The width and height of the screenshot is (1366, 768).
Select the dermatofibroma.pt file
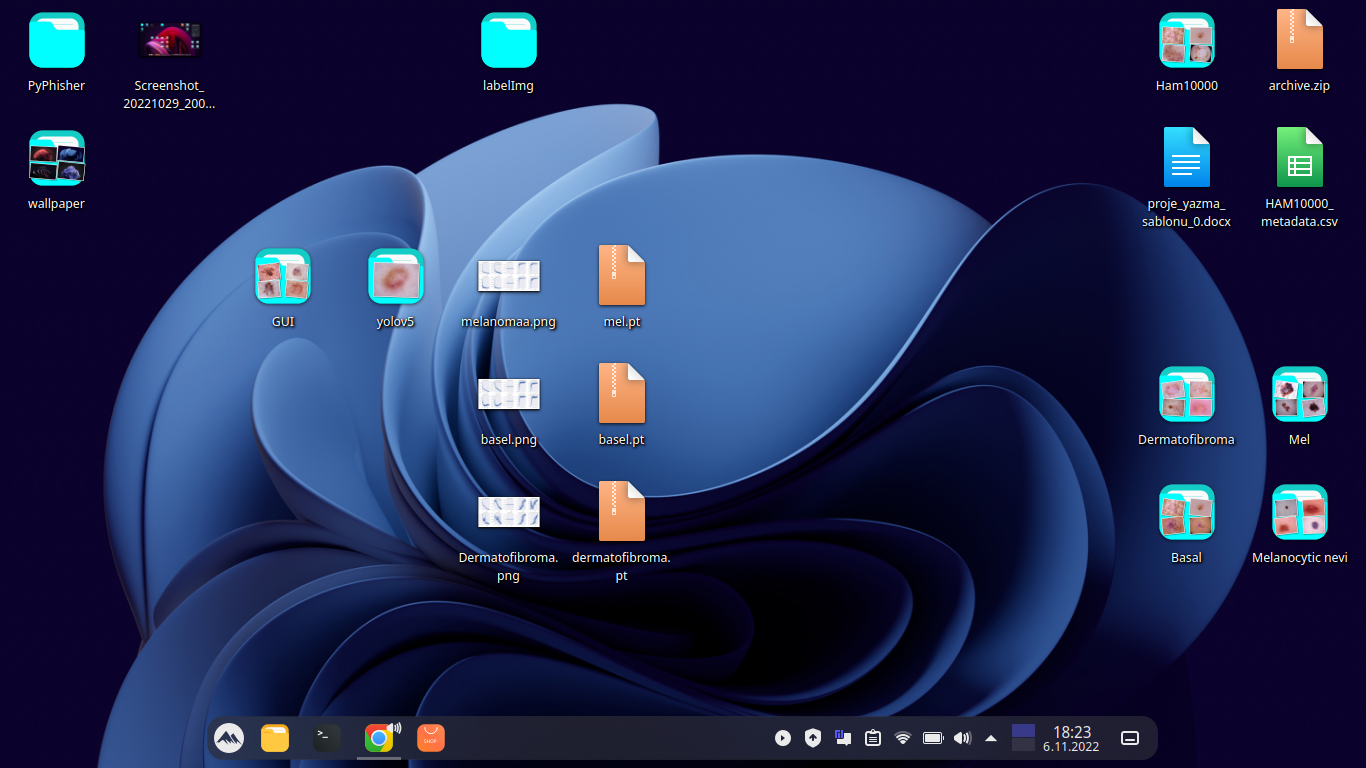[622, 511]
